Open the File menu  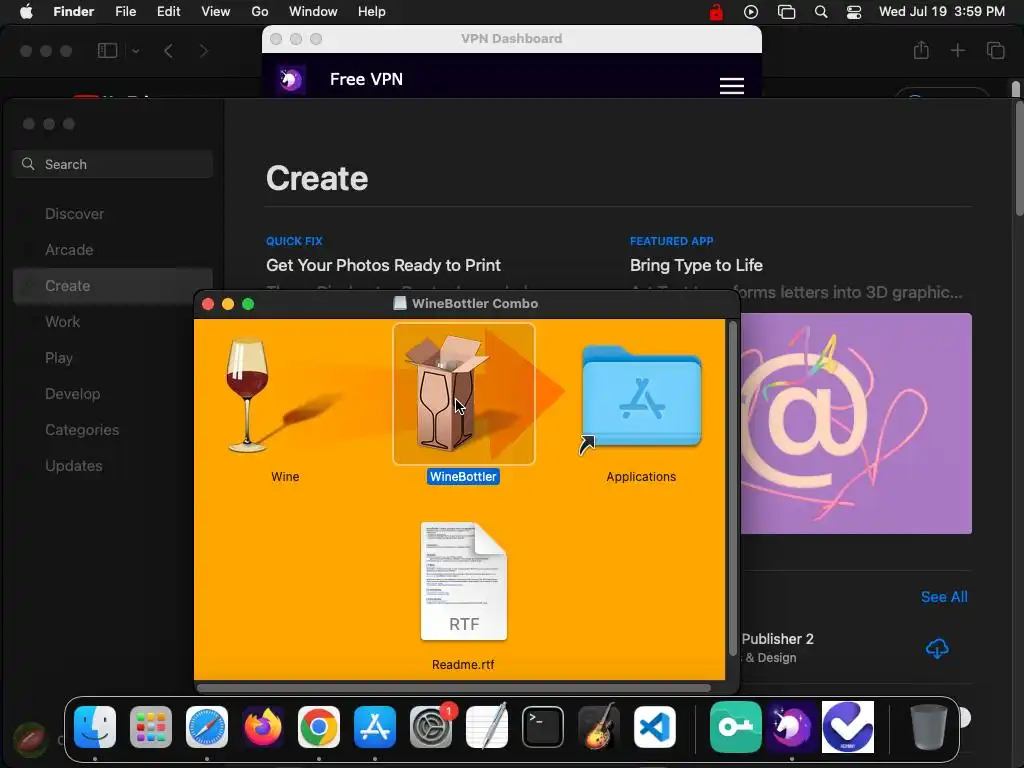tap(125, 12)
